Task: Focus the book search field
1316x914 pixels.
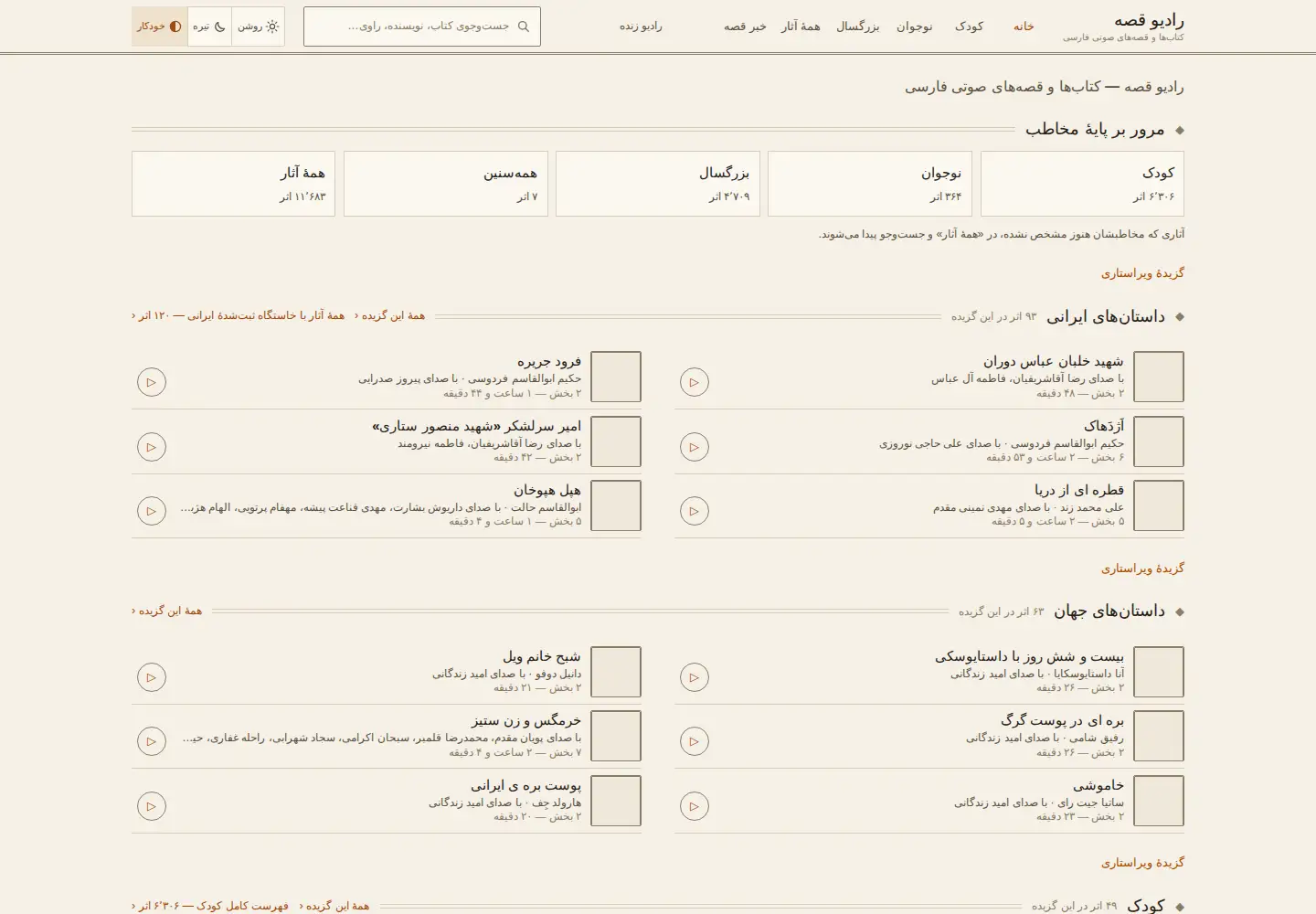Action: click(x=422, y=27)
